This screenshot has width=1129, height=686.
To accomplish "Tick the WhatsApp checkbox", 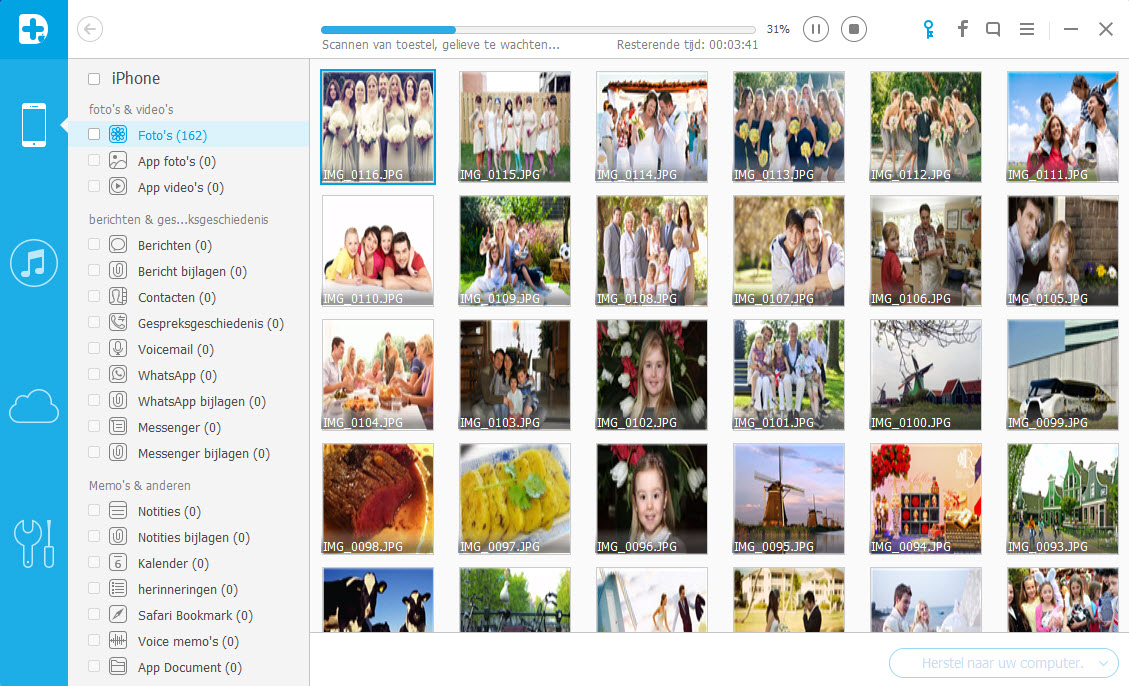I will [94, 374].
